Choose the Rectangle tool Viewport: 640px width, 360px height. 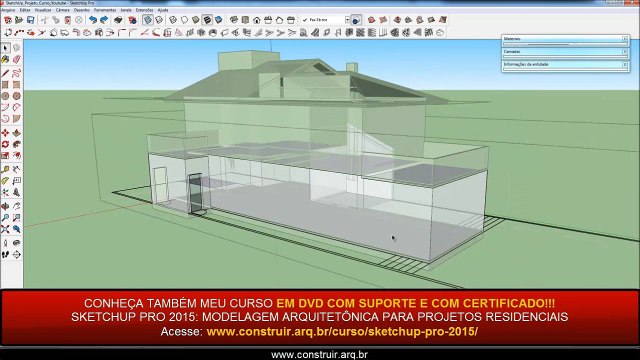5,84
